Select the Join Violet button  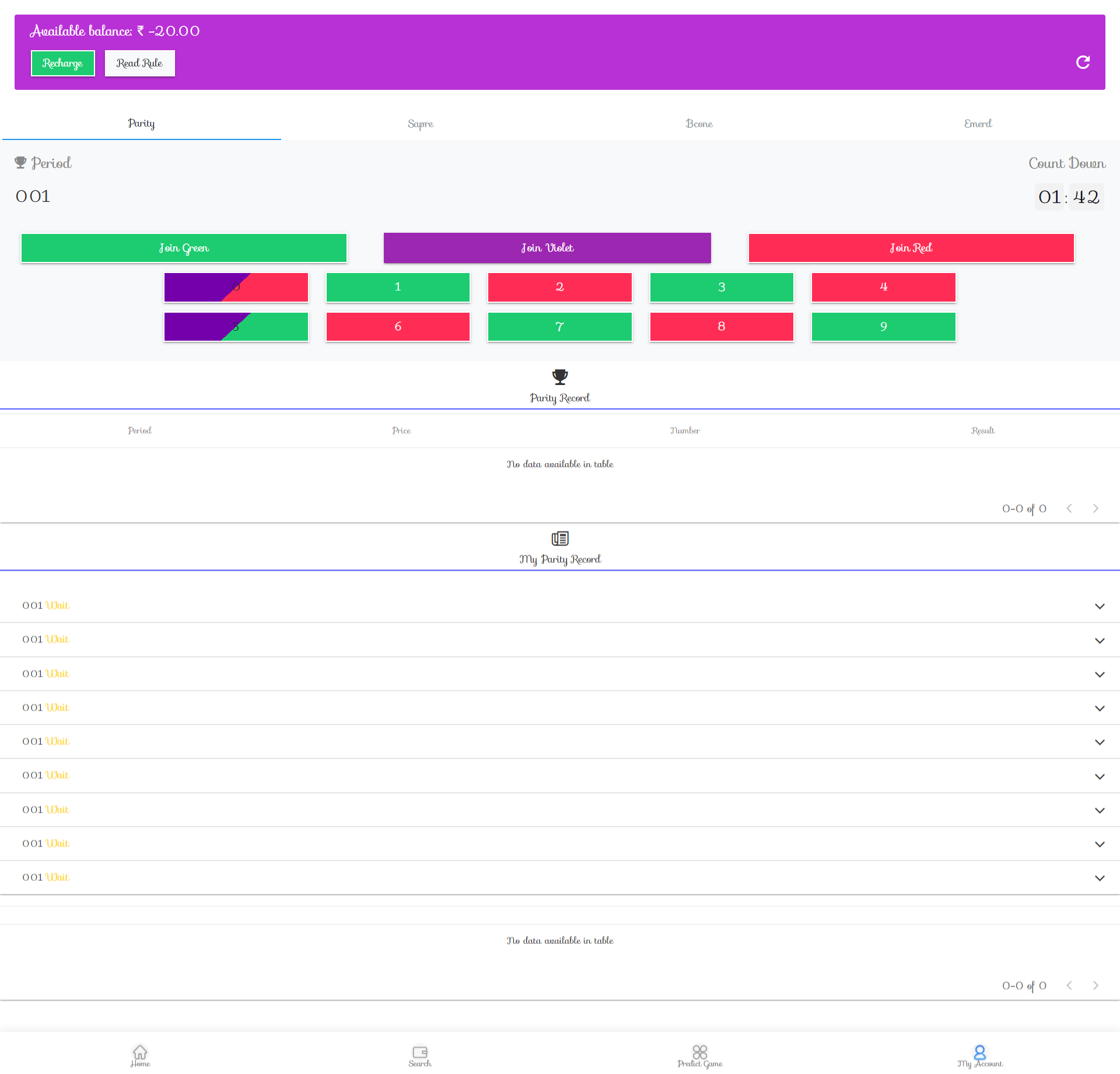pos(547,248)
